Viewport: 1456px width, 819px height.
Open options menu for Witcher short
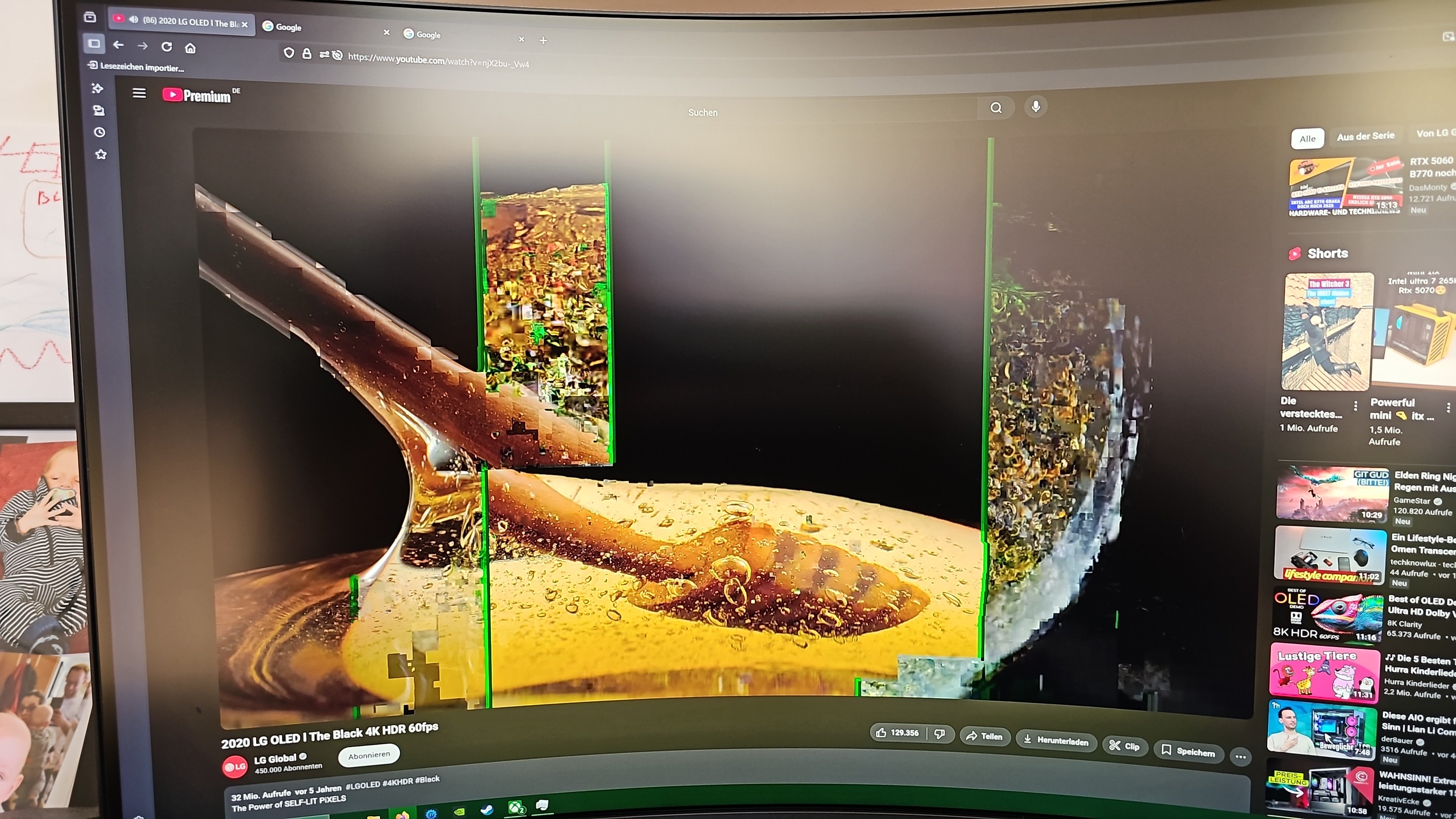(1355, 406)
